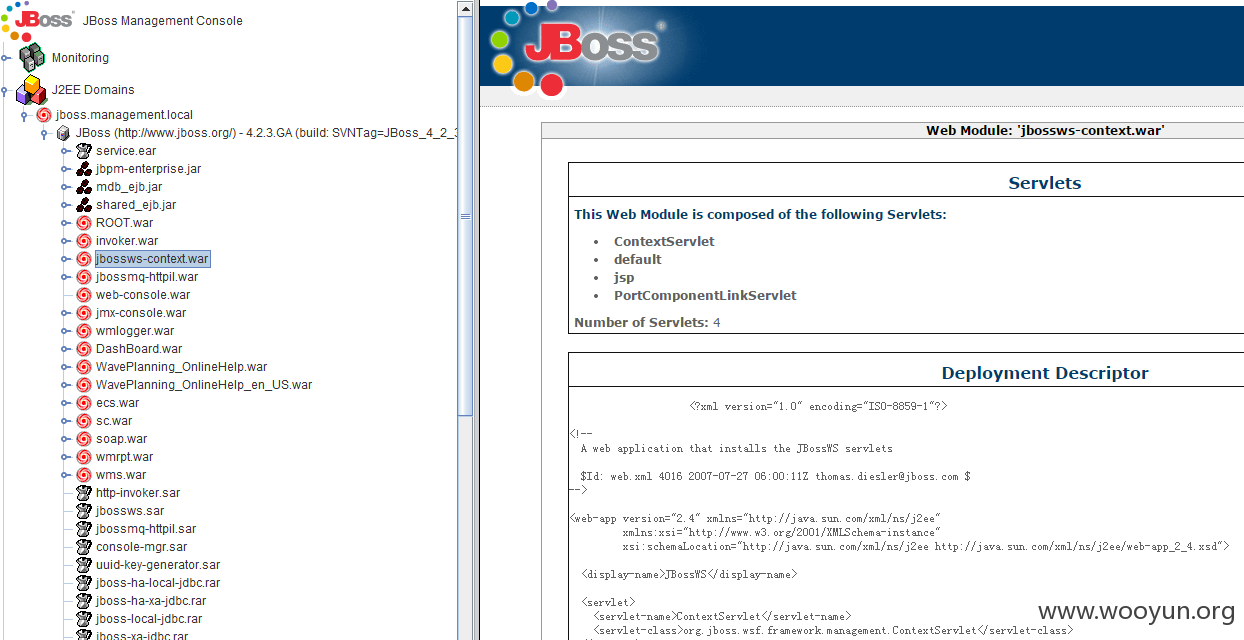This screenshot has height=640, width=1244.
Task: Click the wms.war spiral icon
Action: pyautogui.click(x=84, y=475)
